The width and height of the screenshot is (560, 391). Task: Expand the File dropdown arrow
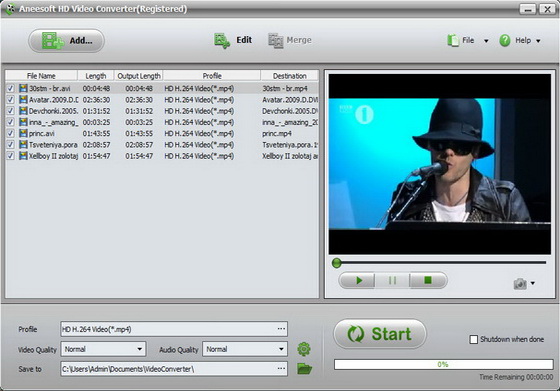click(486, 41)
